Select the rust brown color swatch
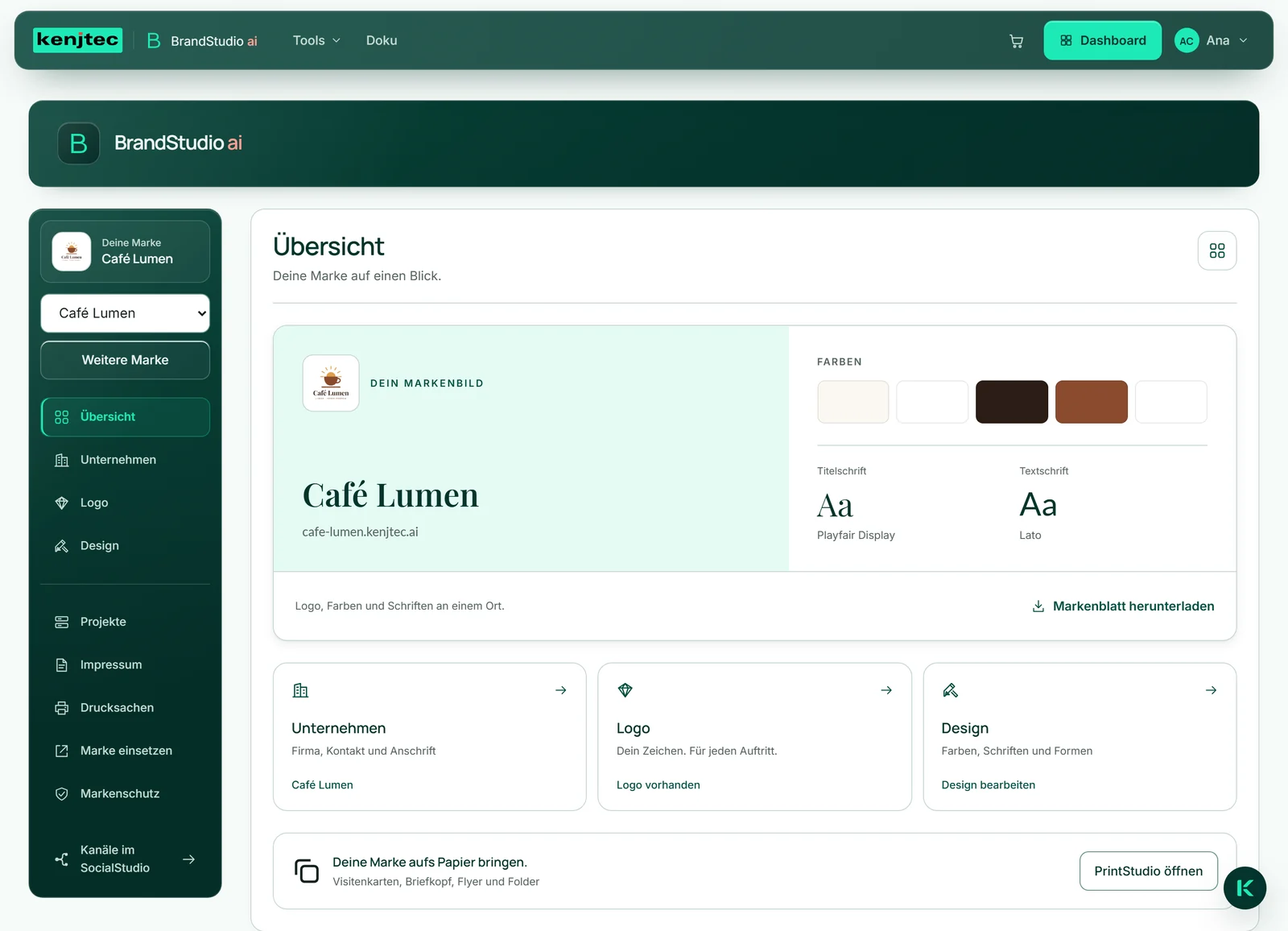 point(1091,402)
